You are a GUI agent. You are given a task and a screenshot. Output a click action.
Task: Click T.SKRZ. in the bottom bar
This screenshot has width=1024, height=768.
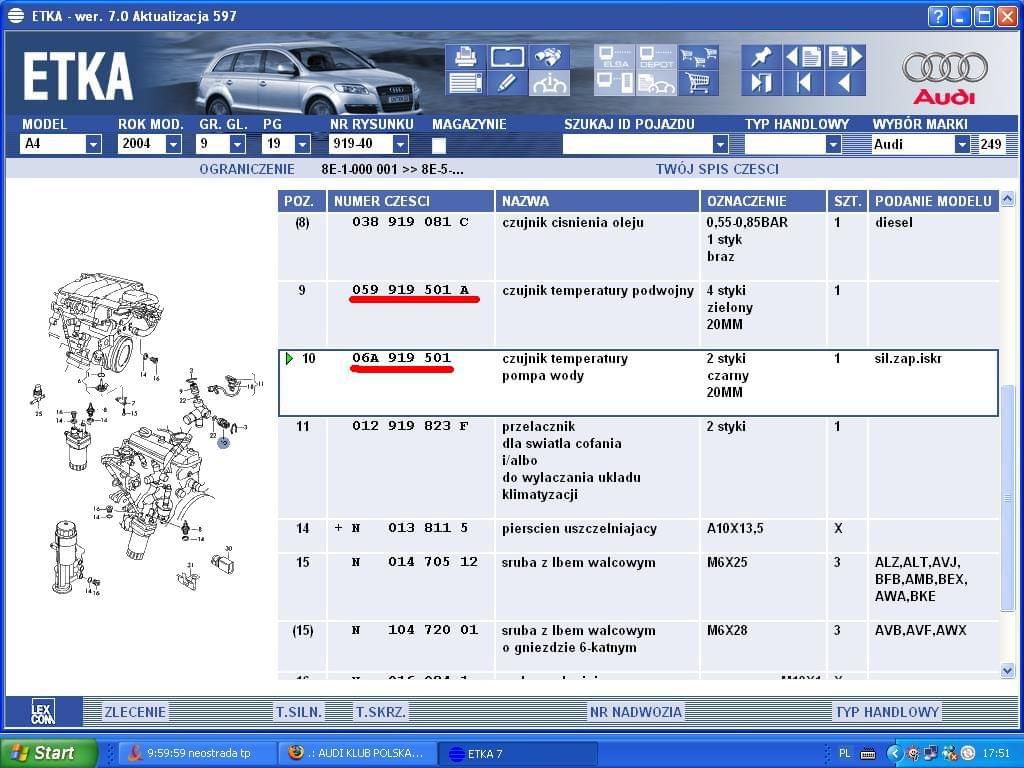point(380,712)
